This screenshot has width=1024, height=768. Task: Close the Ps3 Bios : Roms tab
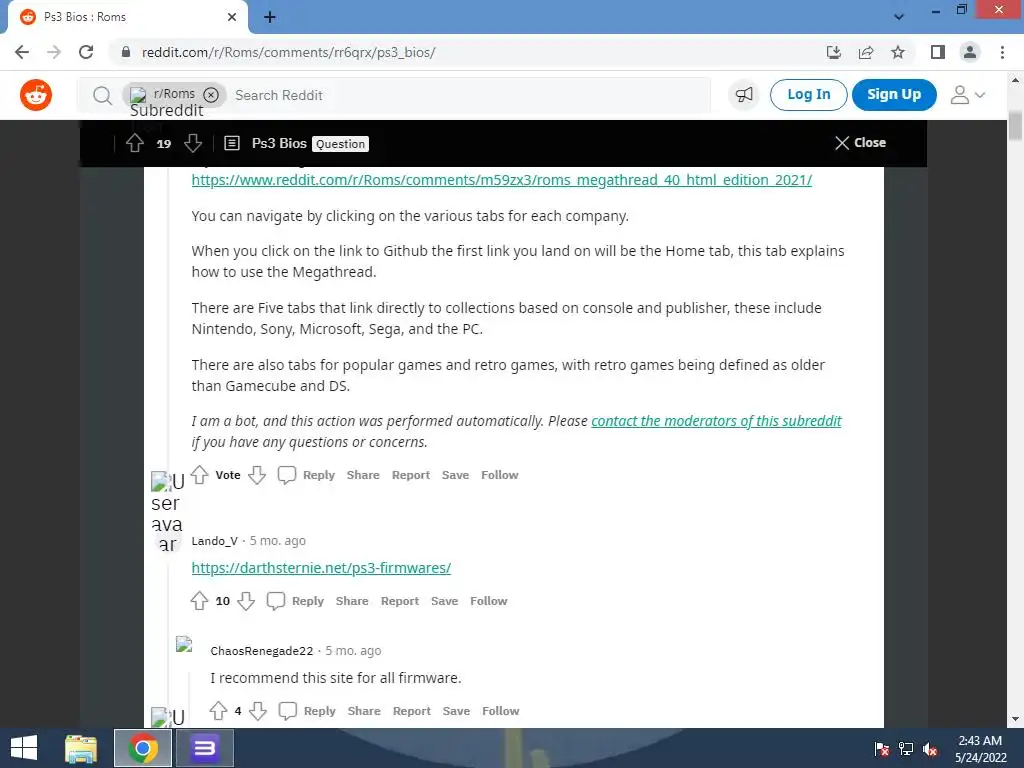[x=232, y=17]
